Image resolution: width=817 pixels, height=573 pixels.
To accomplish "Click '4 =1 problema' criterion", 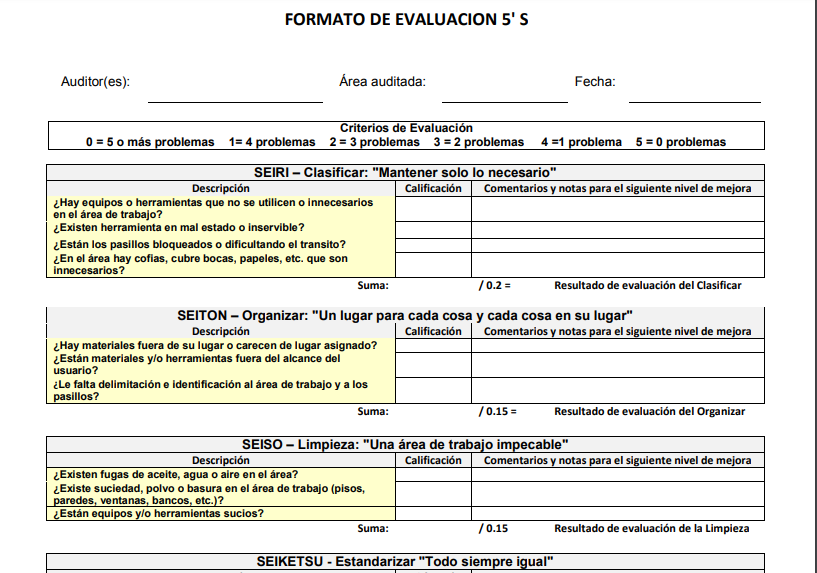I will [581, 142].
